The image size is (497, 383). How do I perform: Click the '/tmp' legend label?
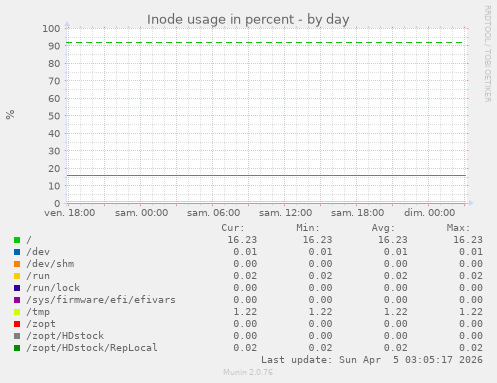point(38,312)
